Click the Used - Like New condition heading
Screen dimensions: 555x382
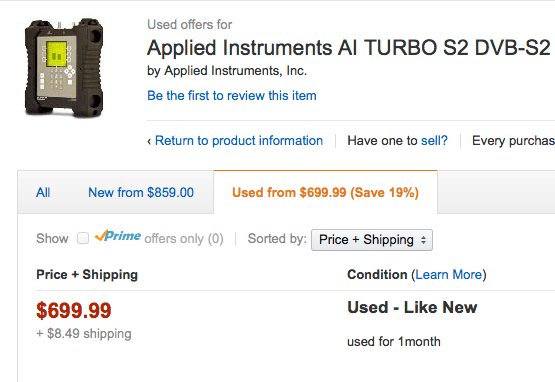(412, 307)
